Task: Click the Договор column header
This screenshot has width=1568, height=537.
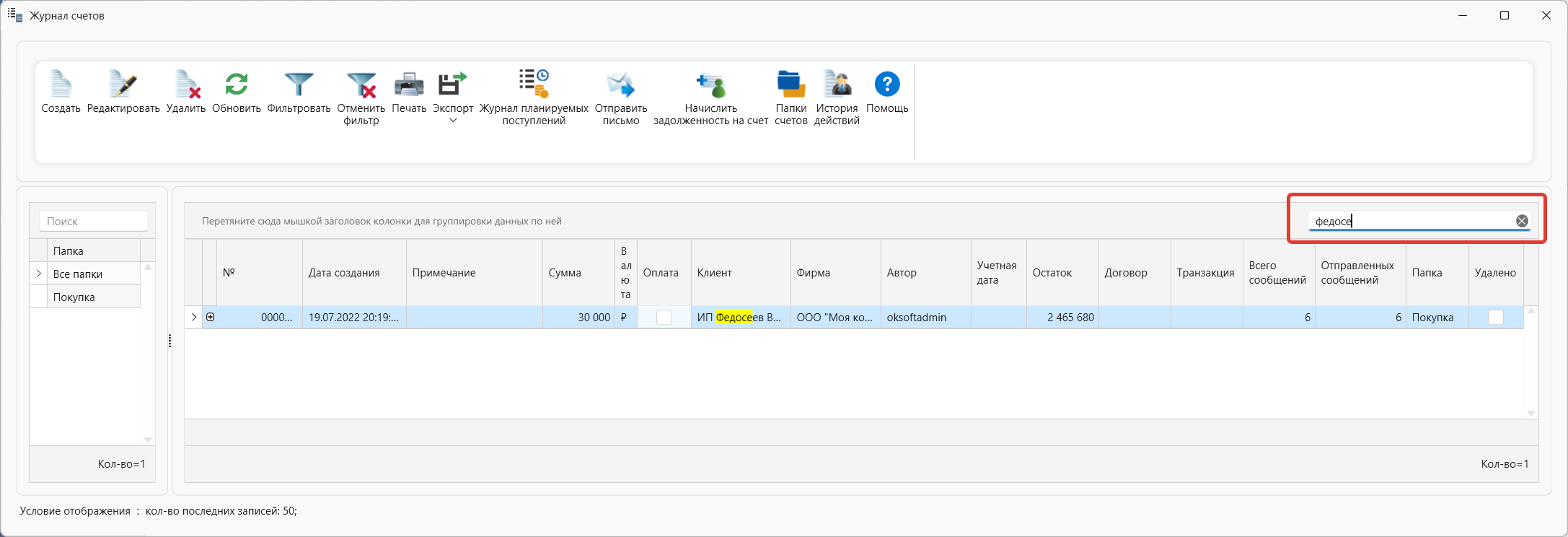Action: [1135, 273]
